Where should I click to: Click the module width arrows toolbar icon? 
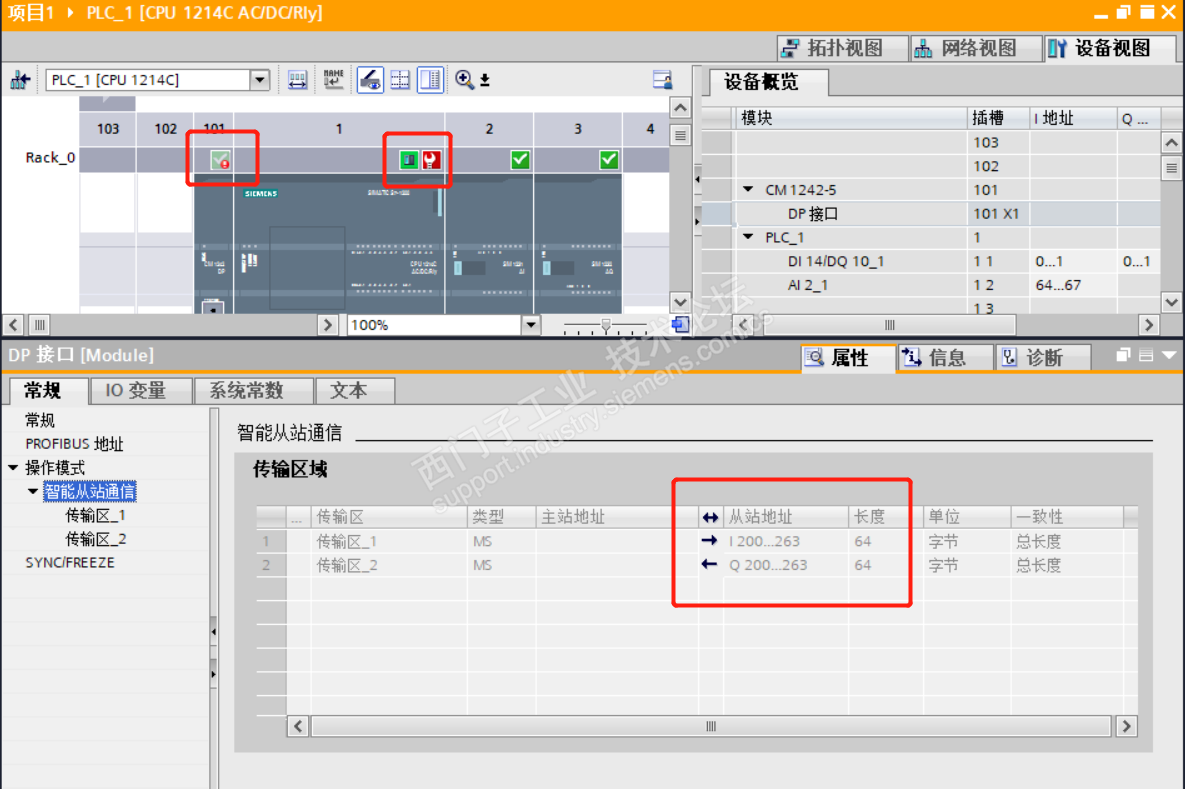click(x=297, y=79)
